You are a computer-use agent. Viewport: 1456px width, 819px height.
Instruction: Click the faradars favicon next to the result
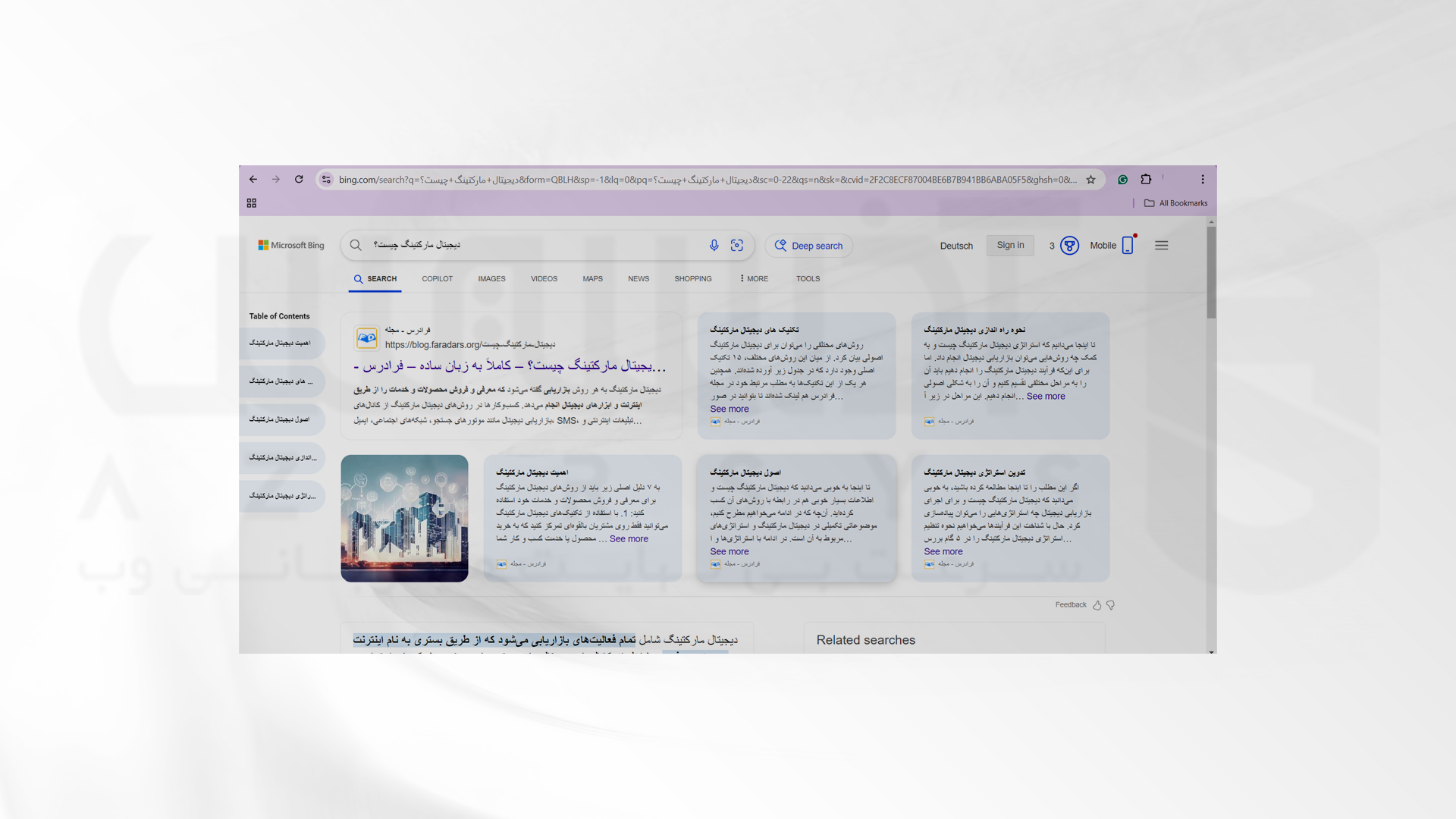click(366, 337)
